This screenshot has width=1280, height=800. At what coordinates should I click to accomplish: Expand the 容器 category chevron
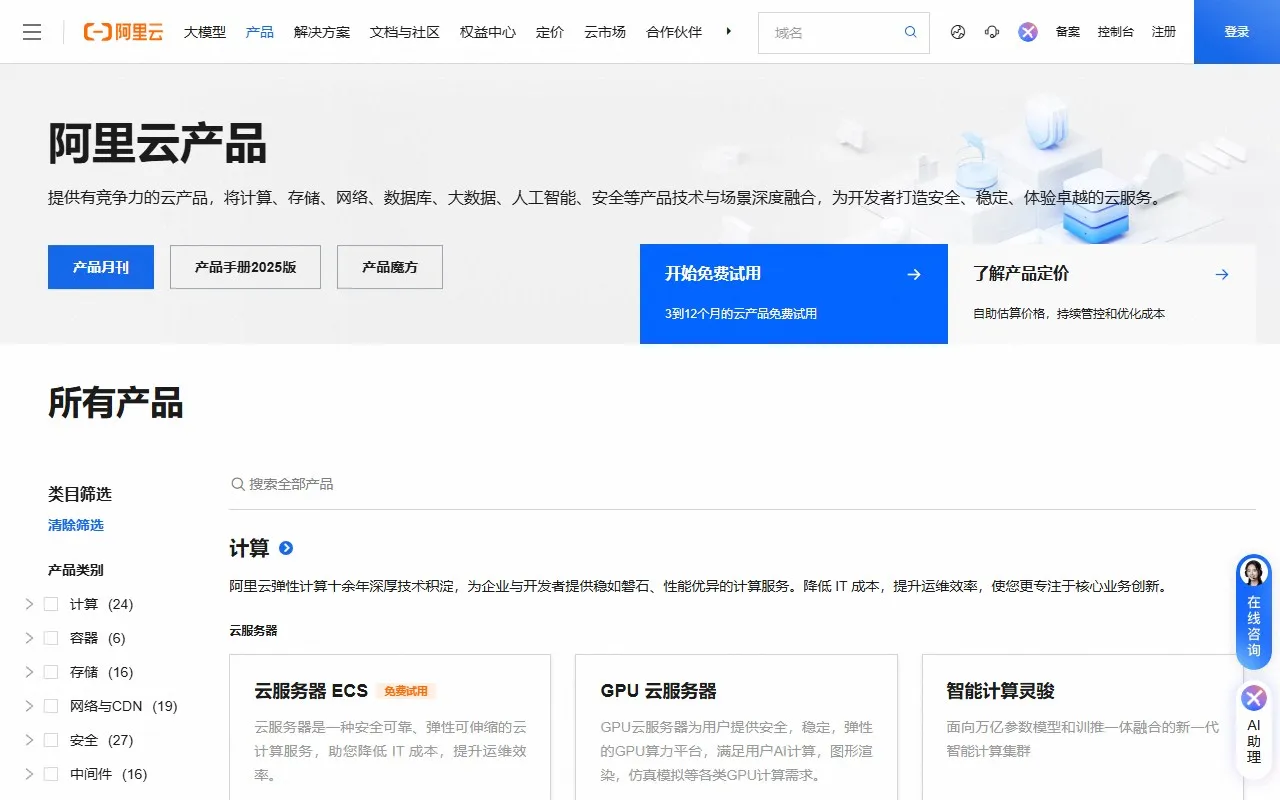tap(28, 638)
